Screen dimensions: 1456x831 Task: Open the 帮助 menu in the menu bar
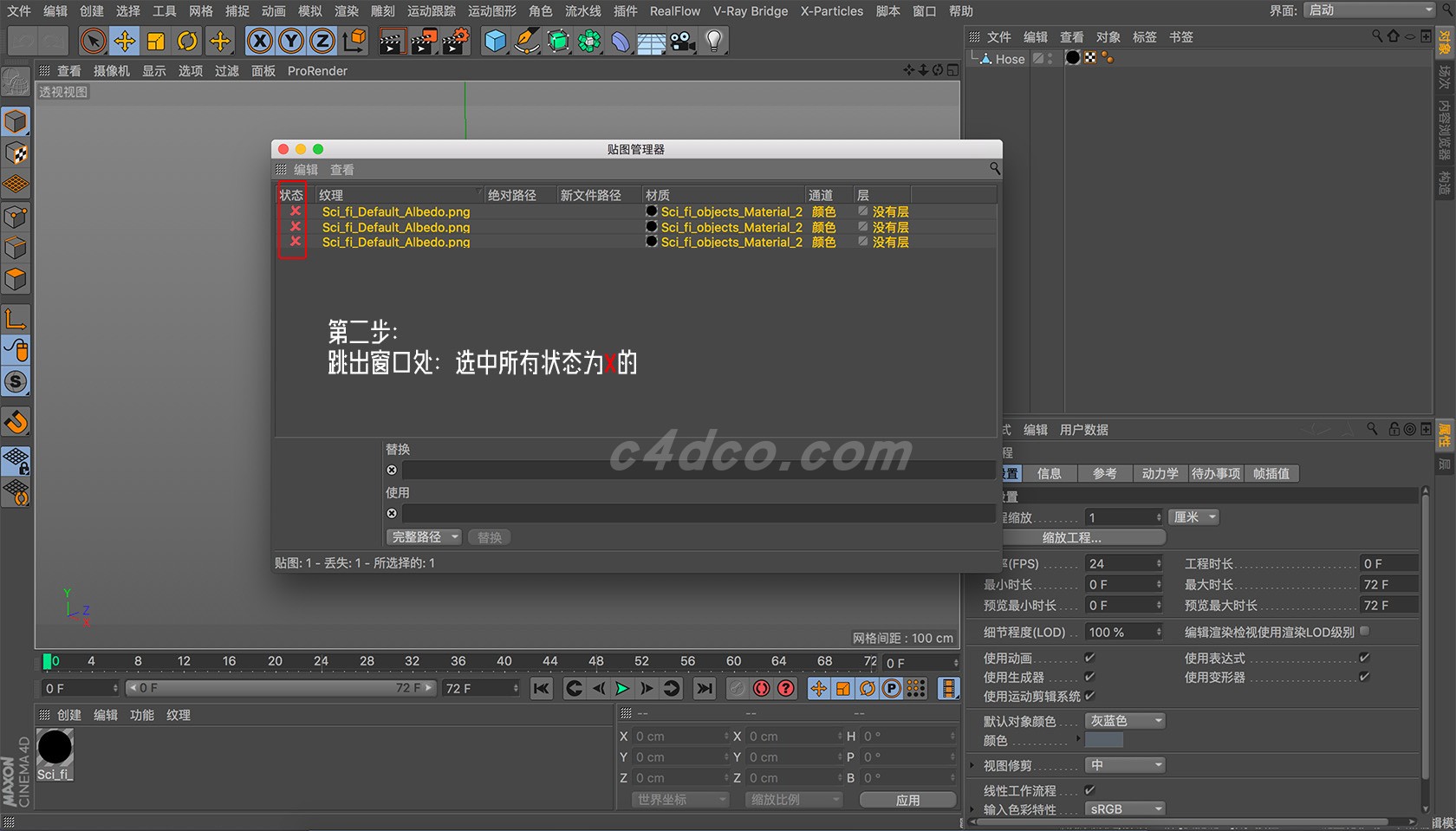tap(961, 11)
